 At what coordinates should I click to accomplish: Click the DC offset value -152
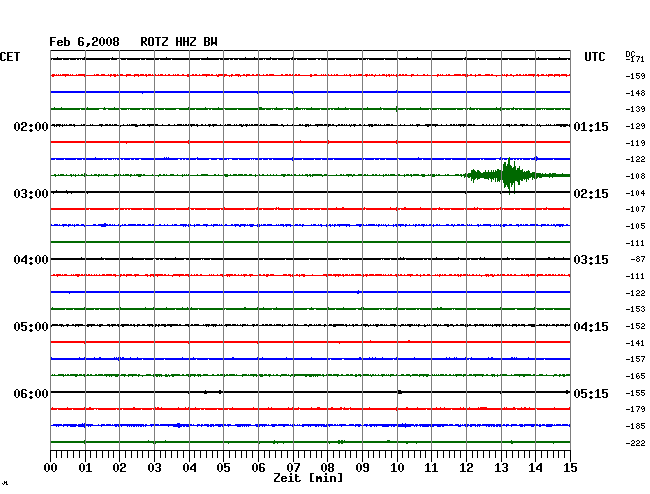[x=635, y=326]
